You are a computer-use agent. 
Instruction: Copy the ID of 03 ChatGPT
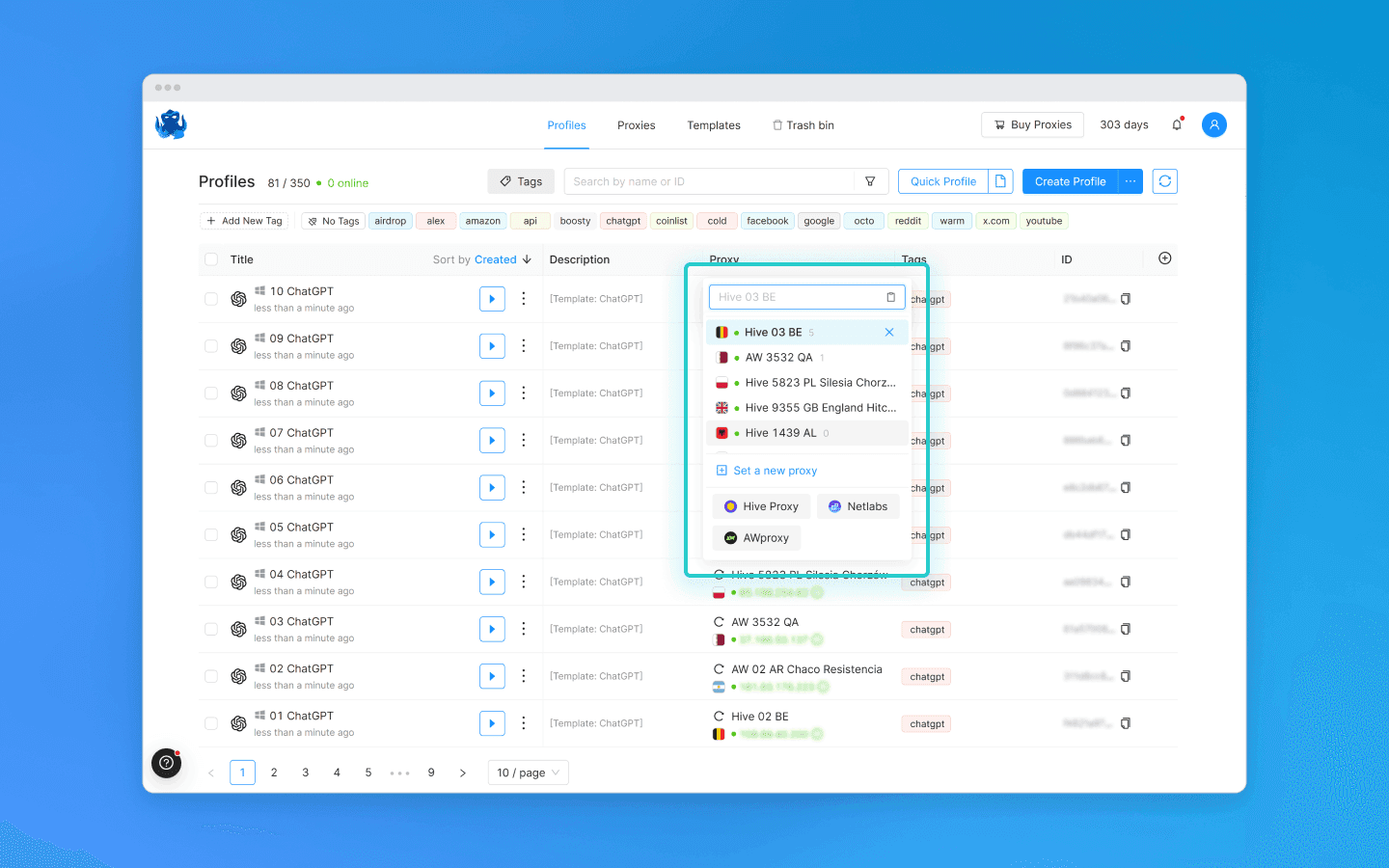(1126, 629)
